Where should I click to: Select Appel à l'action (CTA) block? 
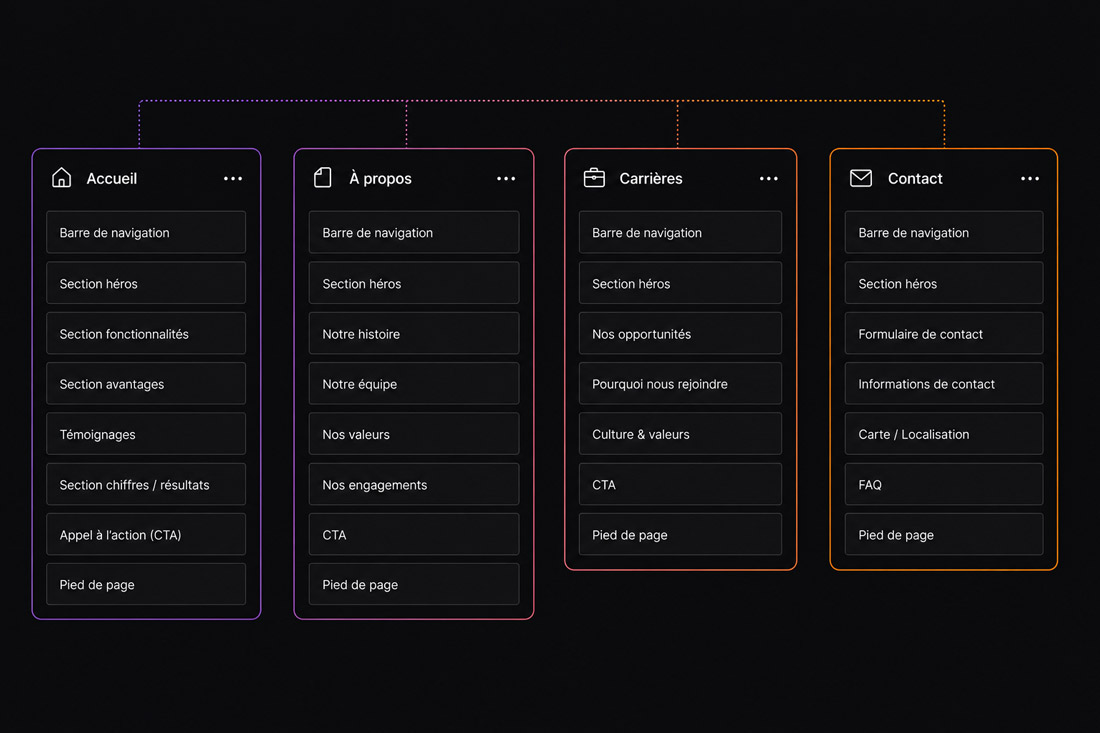[x=146, y=534]
